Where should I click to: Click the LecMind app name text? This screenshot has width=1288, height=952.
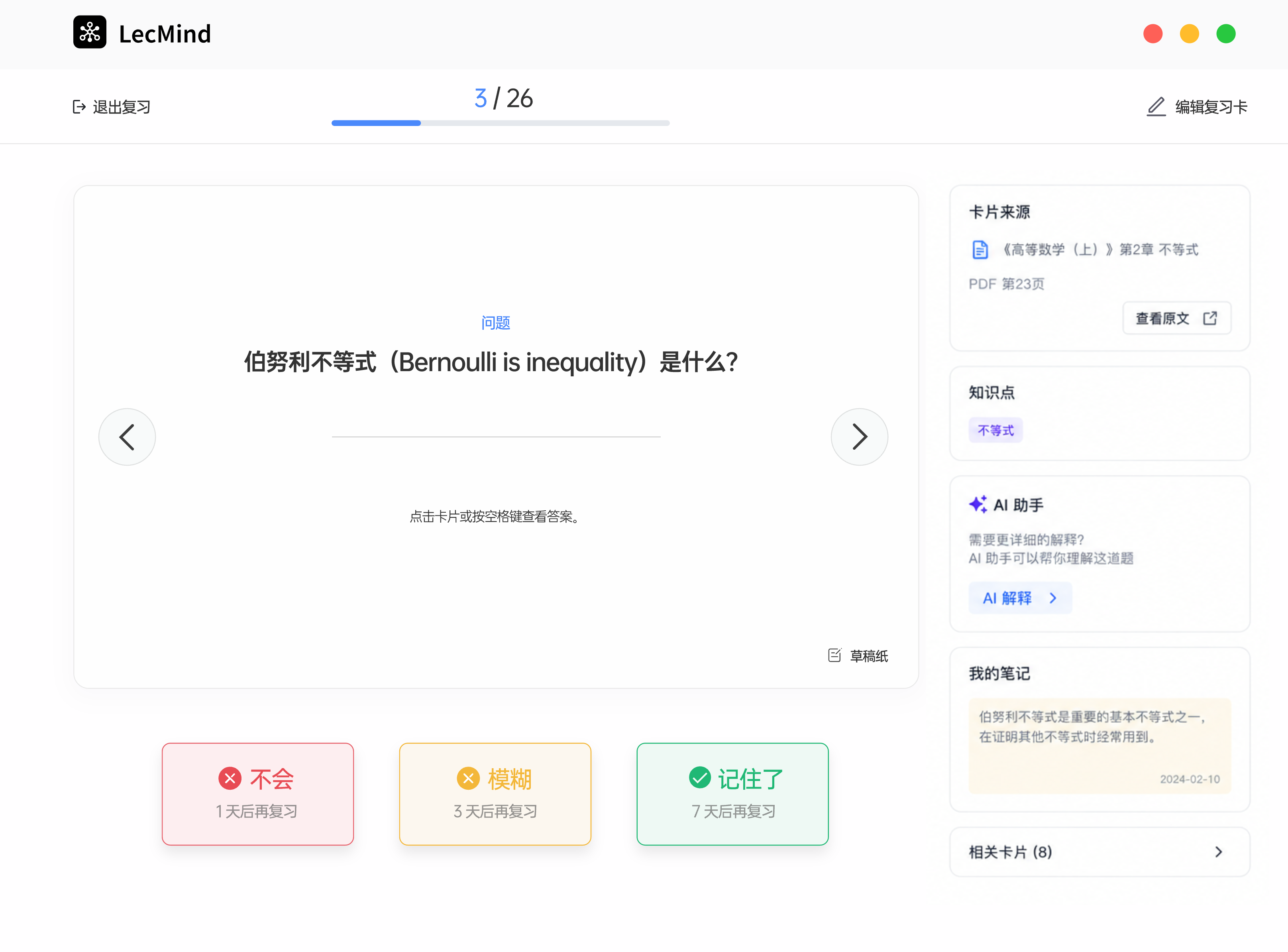[x=165, y=34]
